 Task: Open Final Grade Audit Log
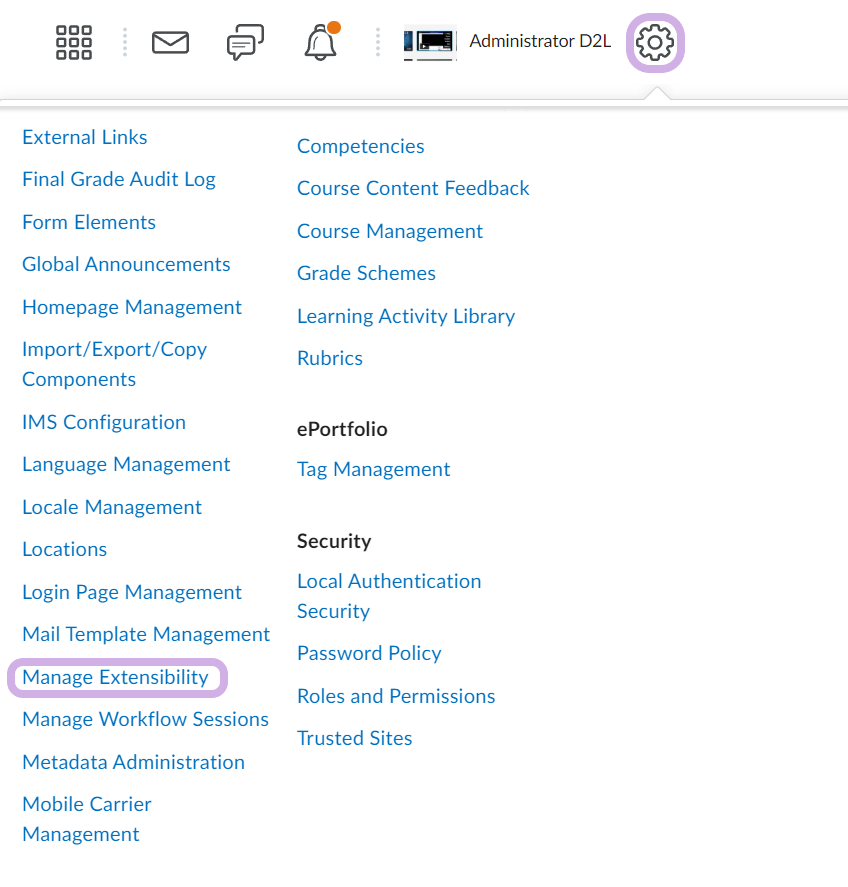[x=119, y=179]
